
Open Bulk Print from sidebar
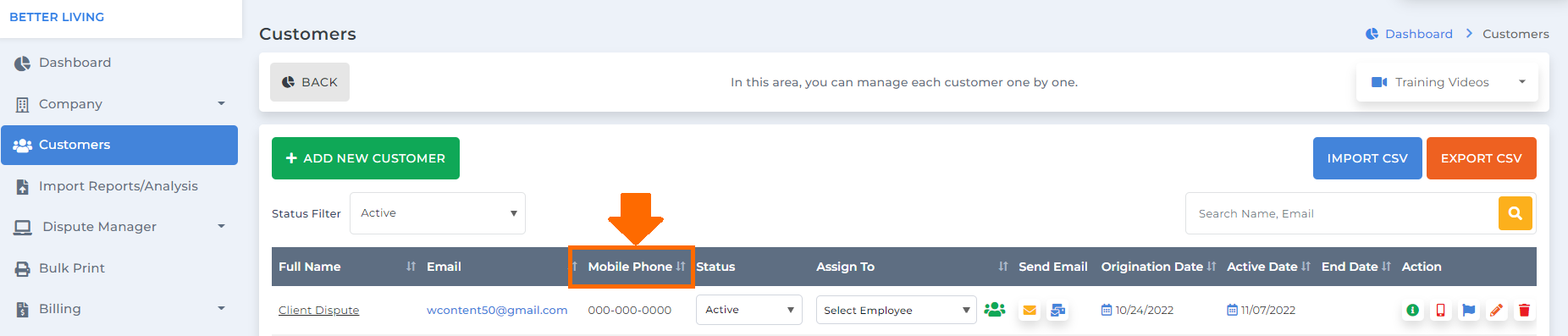pos(119,268)
